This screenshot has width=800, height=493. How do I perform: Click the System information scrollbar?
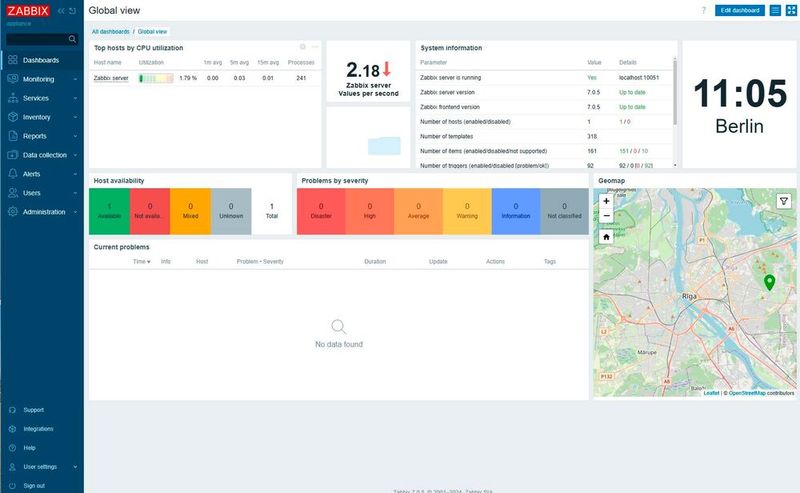click(x=674, y=92)
